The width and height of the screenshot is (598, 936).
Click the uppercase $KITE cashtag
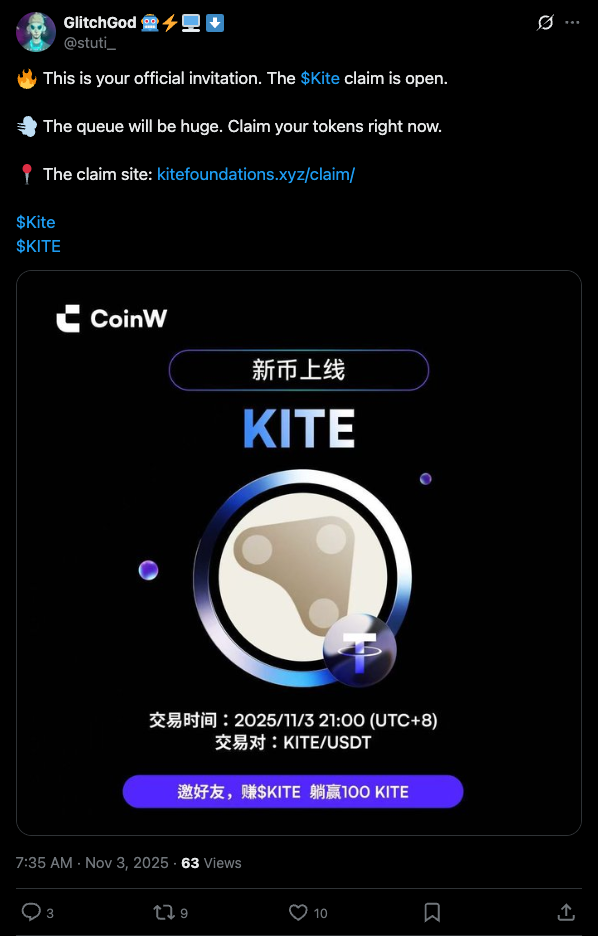tap(38, 246)
